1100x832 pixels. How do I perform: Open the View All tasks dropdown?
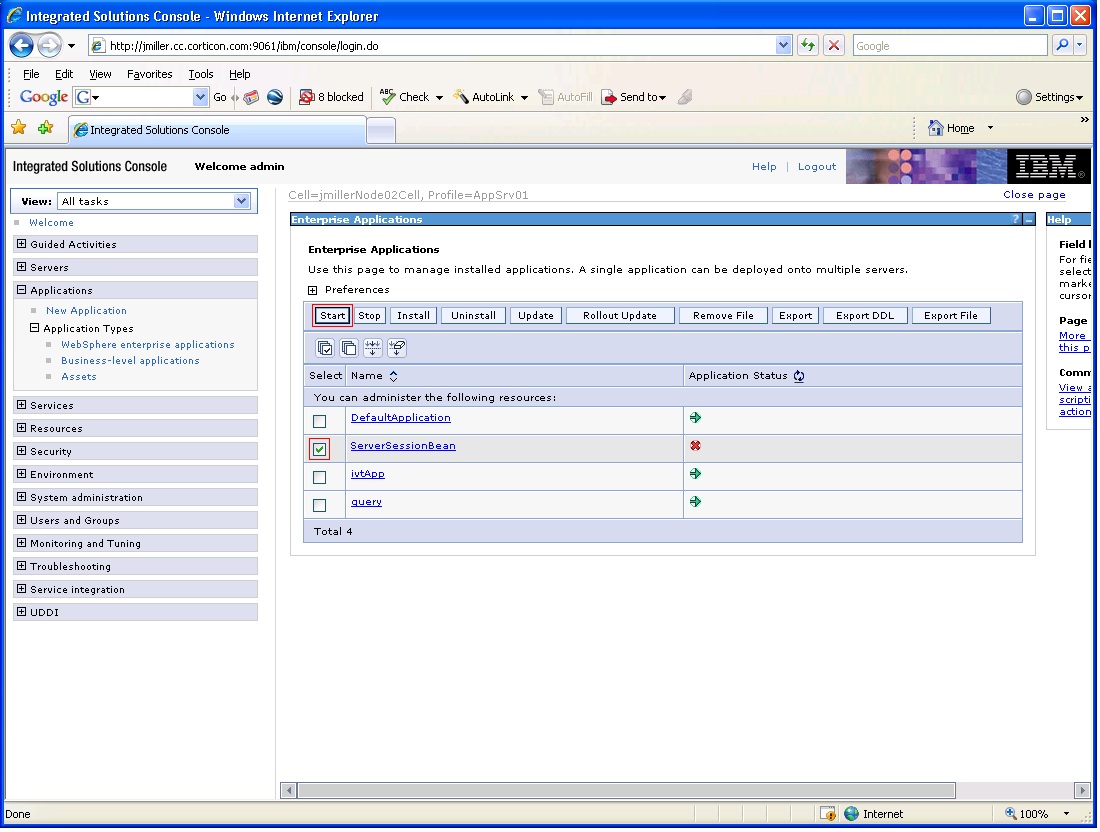[x=154, y=201]
